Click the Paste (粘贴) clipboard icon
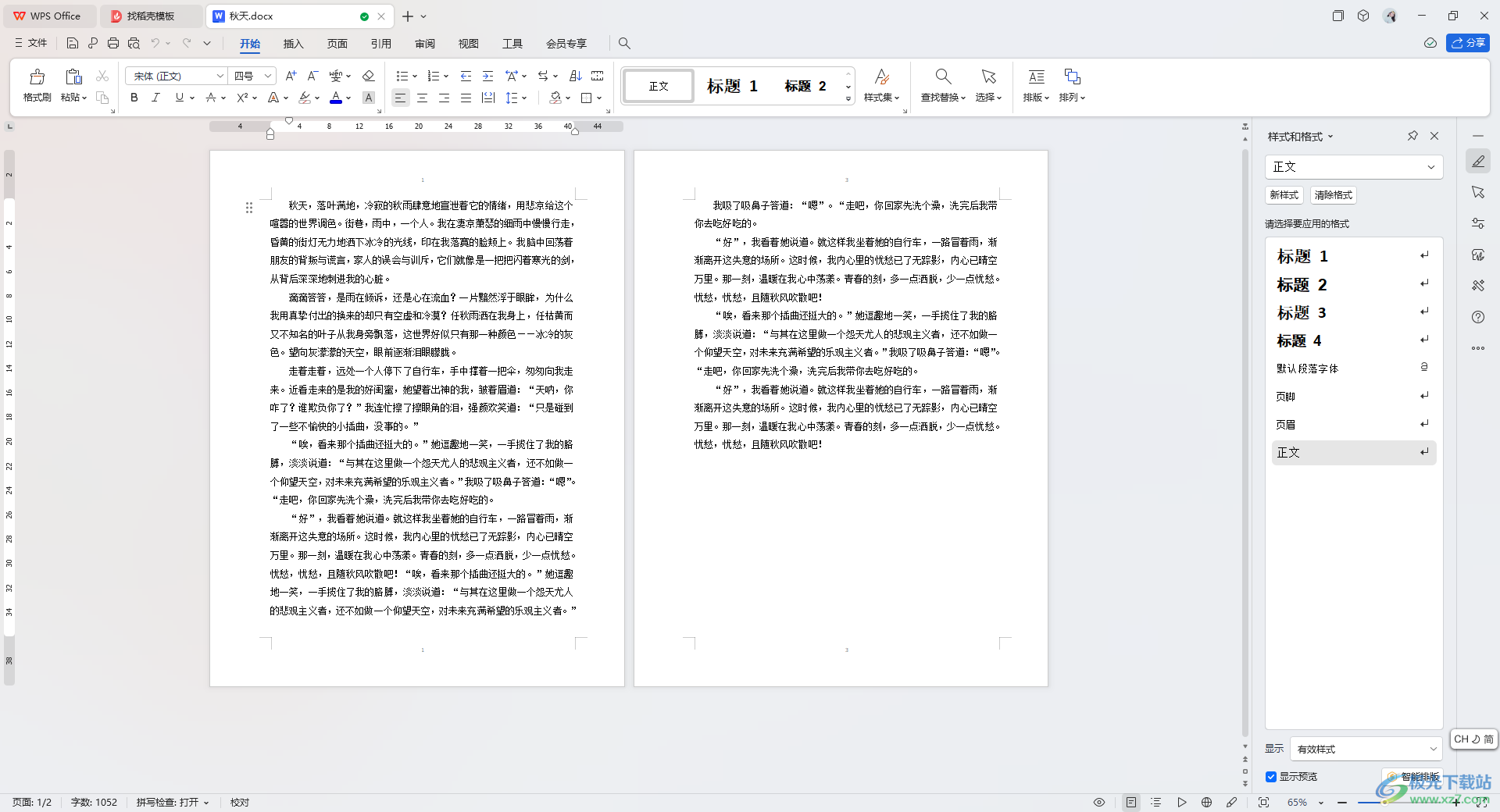The height and width of the screenshot is (812, 1500). point(73,77)
